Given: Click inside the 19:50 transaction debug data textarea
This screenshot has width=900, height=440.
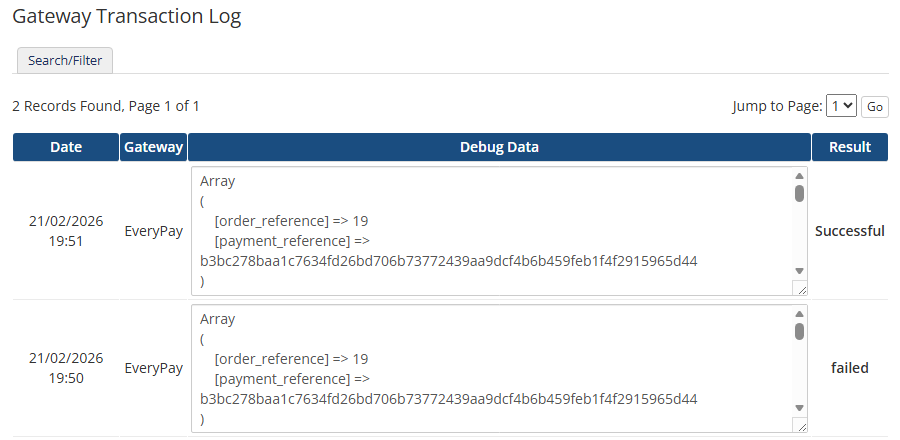Looking at the screenshot, I should (x=490, y=368).
